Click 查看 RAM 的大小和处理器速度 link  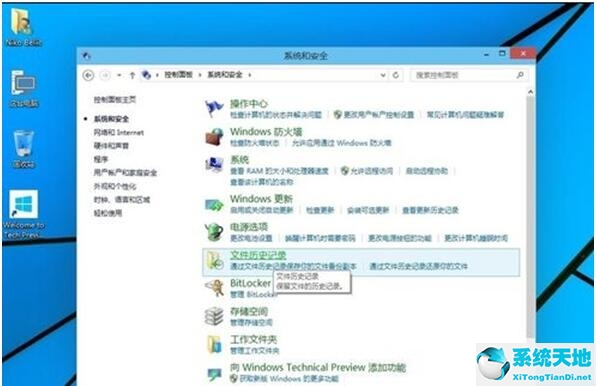[279, 171]
